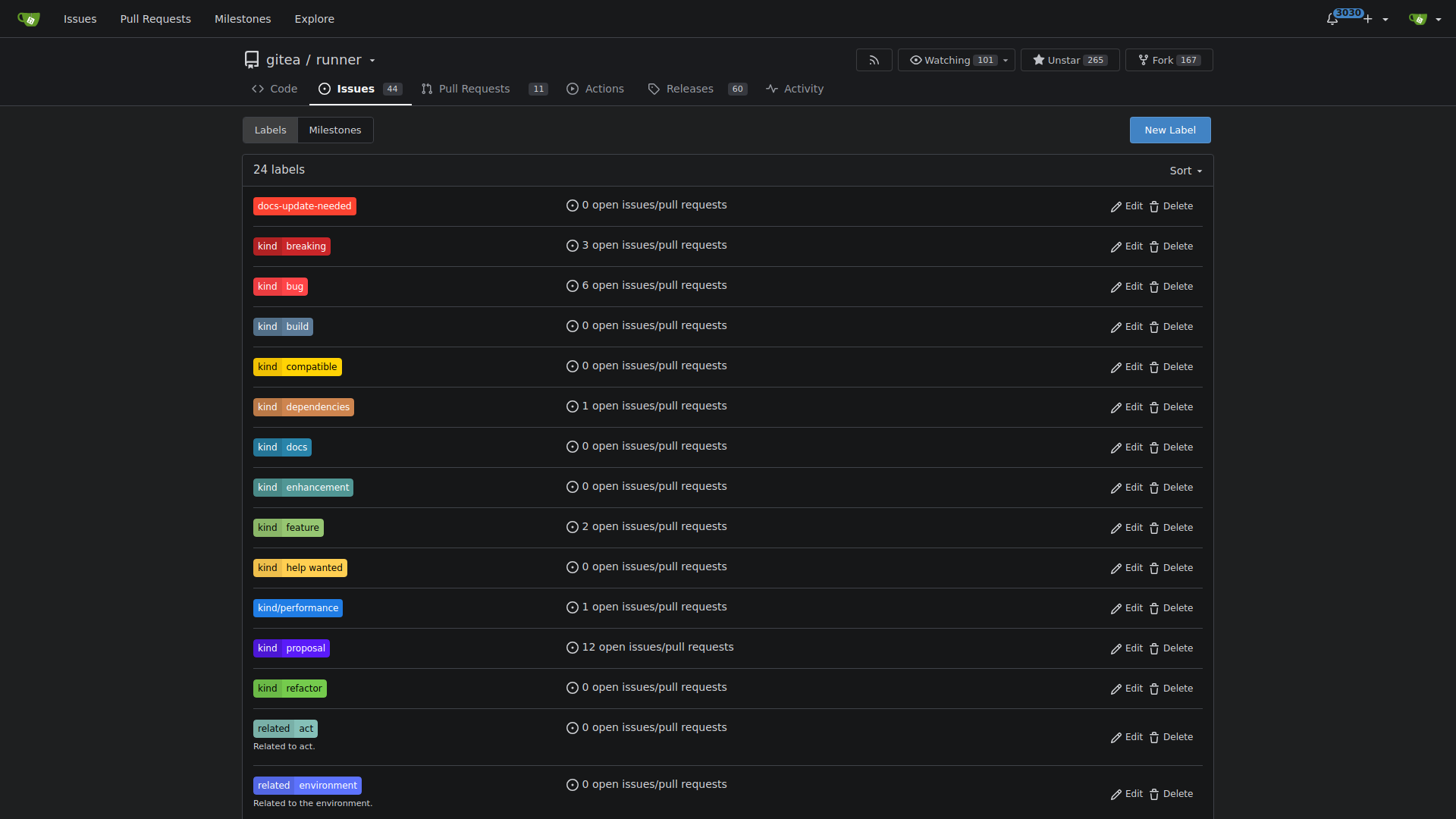The height and width of the screenshot is (819, 1456).
Task: Expand the runner repository dropdown caret
Action: click(372, 61)
